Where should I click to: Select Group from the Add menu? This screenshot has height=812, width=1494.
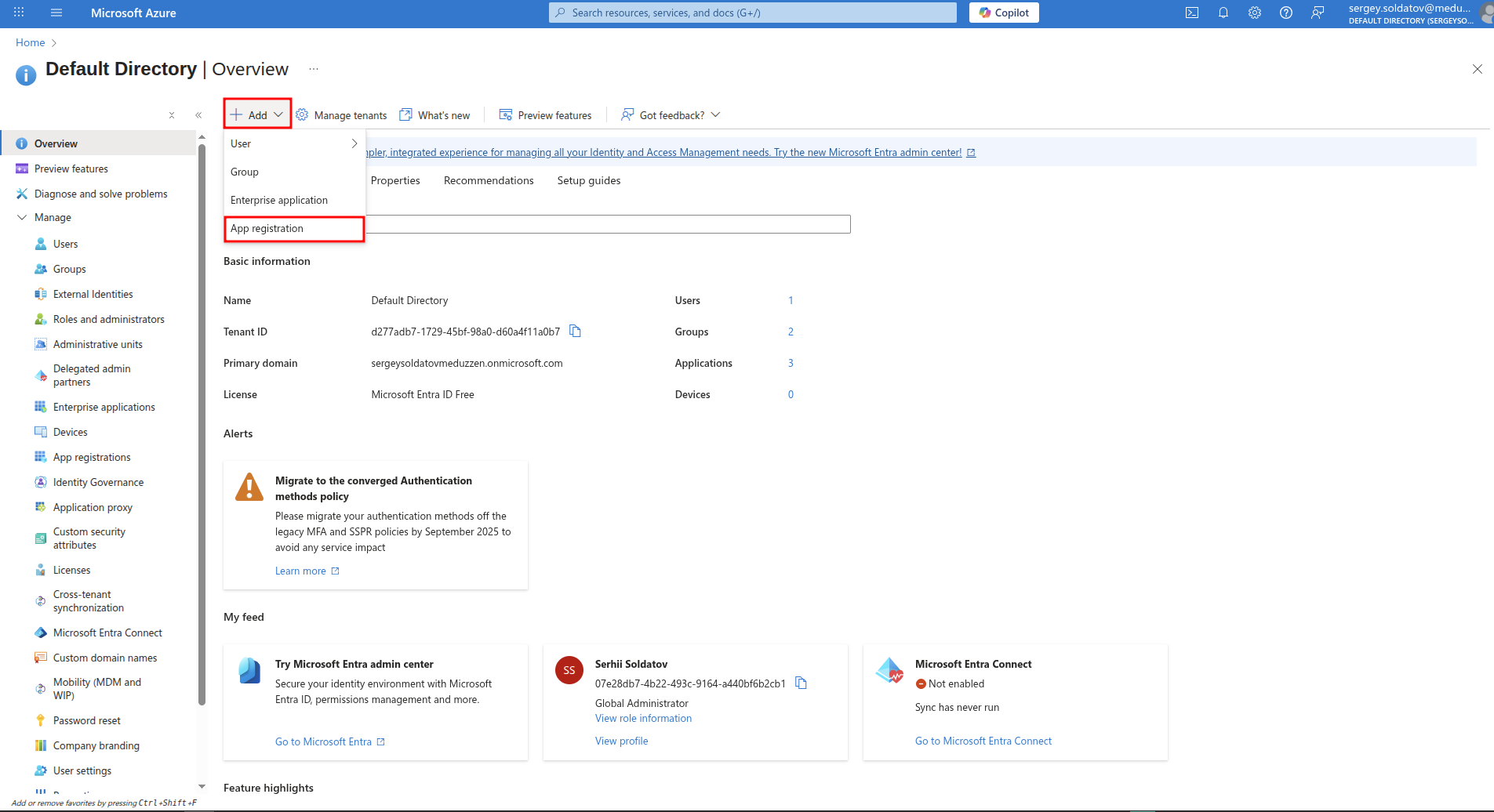295,172
